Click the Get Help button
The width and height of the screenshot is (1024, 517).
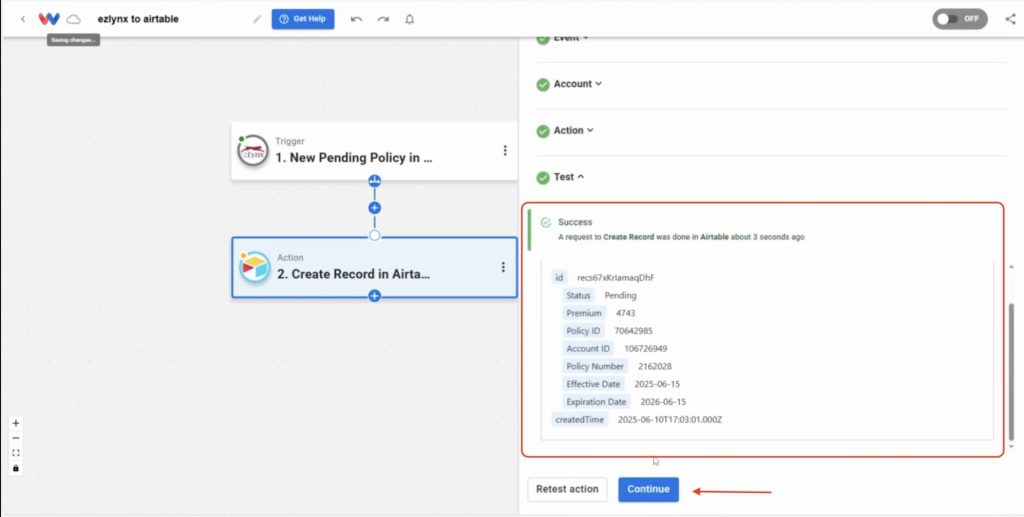pyautogui.click(x=303, y=19)
